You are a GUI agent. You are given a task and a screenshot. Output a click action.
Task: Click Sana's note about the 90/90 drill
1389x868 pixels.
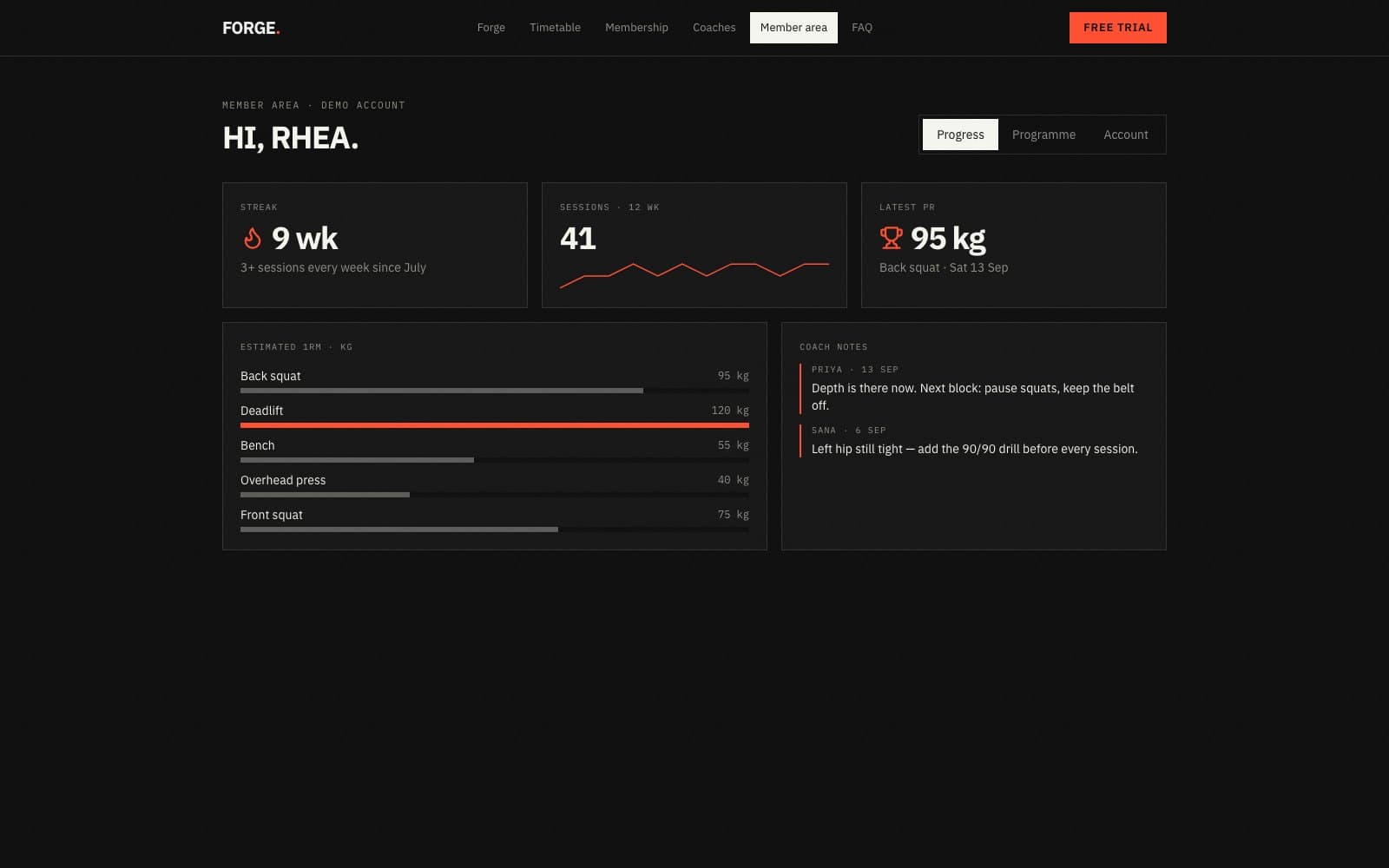click(975, 449)
